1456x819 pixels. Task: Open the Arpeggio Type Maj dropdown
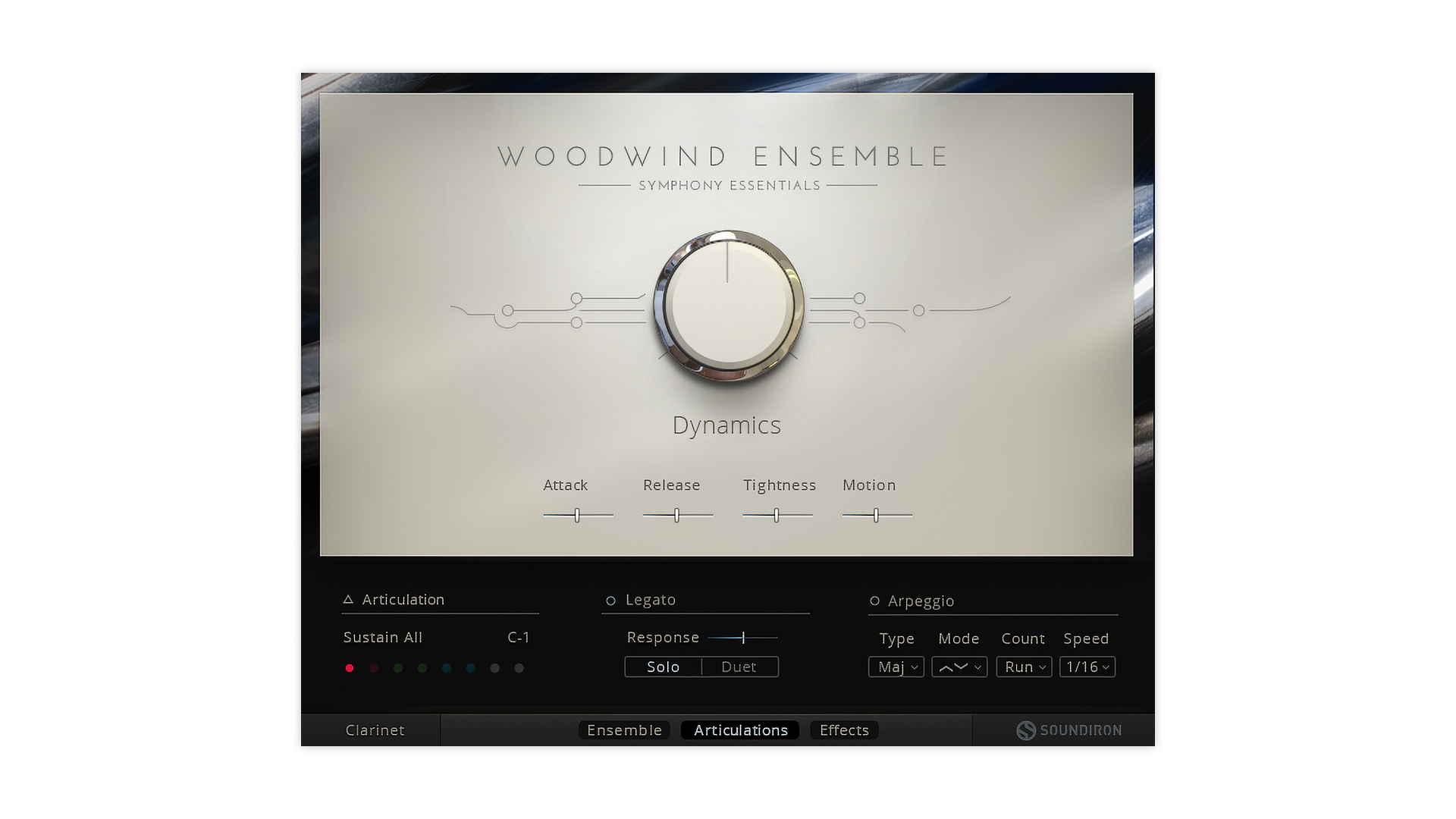tap(896, 667)
